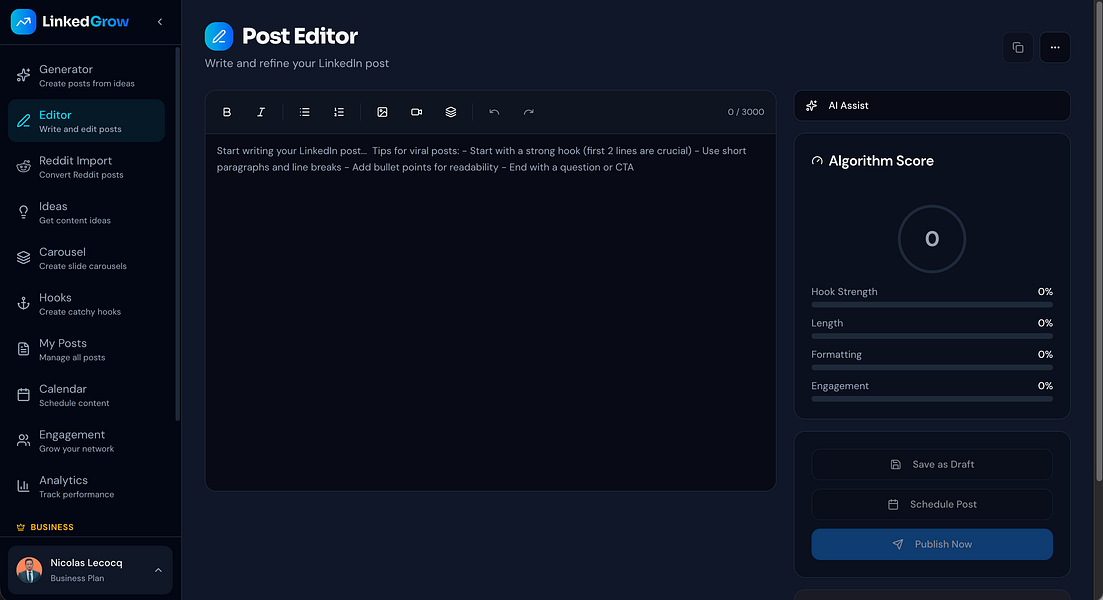Open the Generator sparkle icon
This screenshot has height=600, width=1103.
pyautogui.click(x=23, y=75)
